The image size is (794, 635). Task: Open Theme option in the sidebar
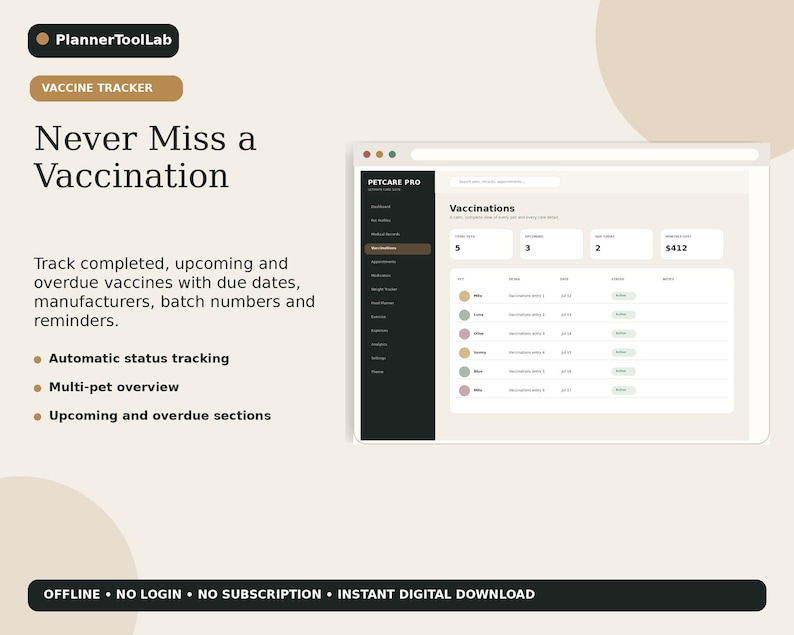point(377,372)
